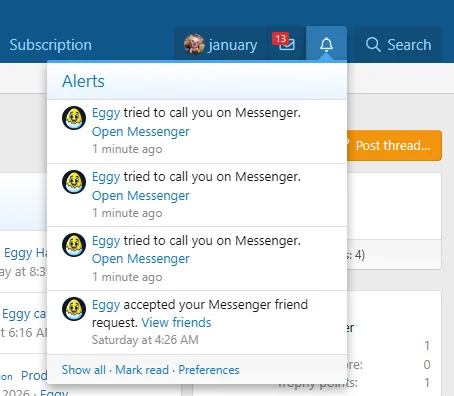Open january's user avatar in the navbar
The image size is (454, 396).
point(194,44)
